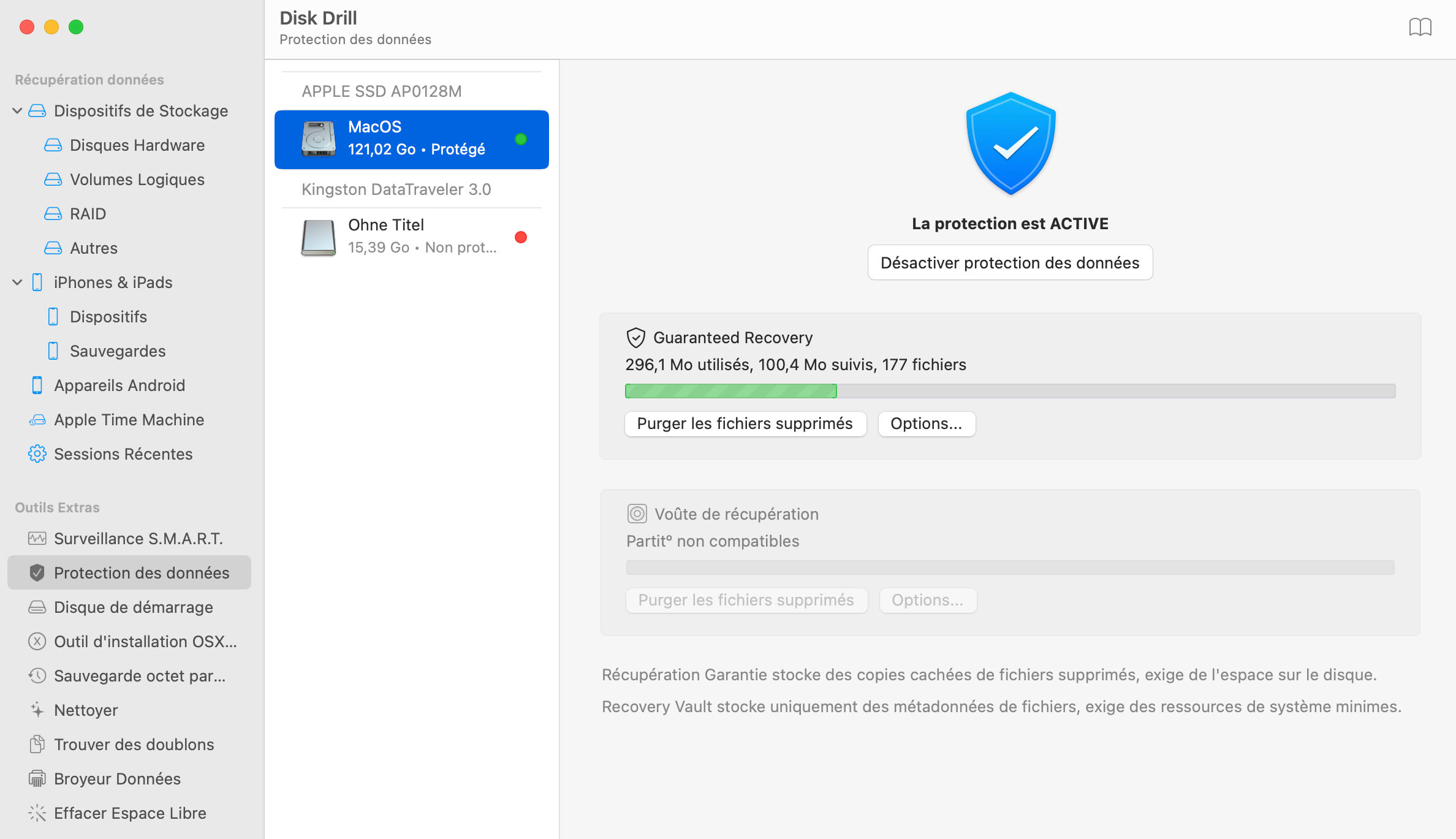The width and height of the screenshot is (1456, 839).
Task: Click Purger les fichiers supprimés button
Action: point(744,423)
